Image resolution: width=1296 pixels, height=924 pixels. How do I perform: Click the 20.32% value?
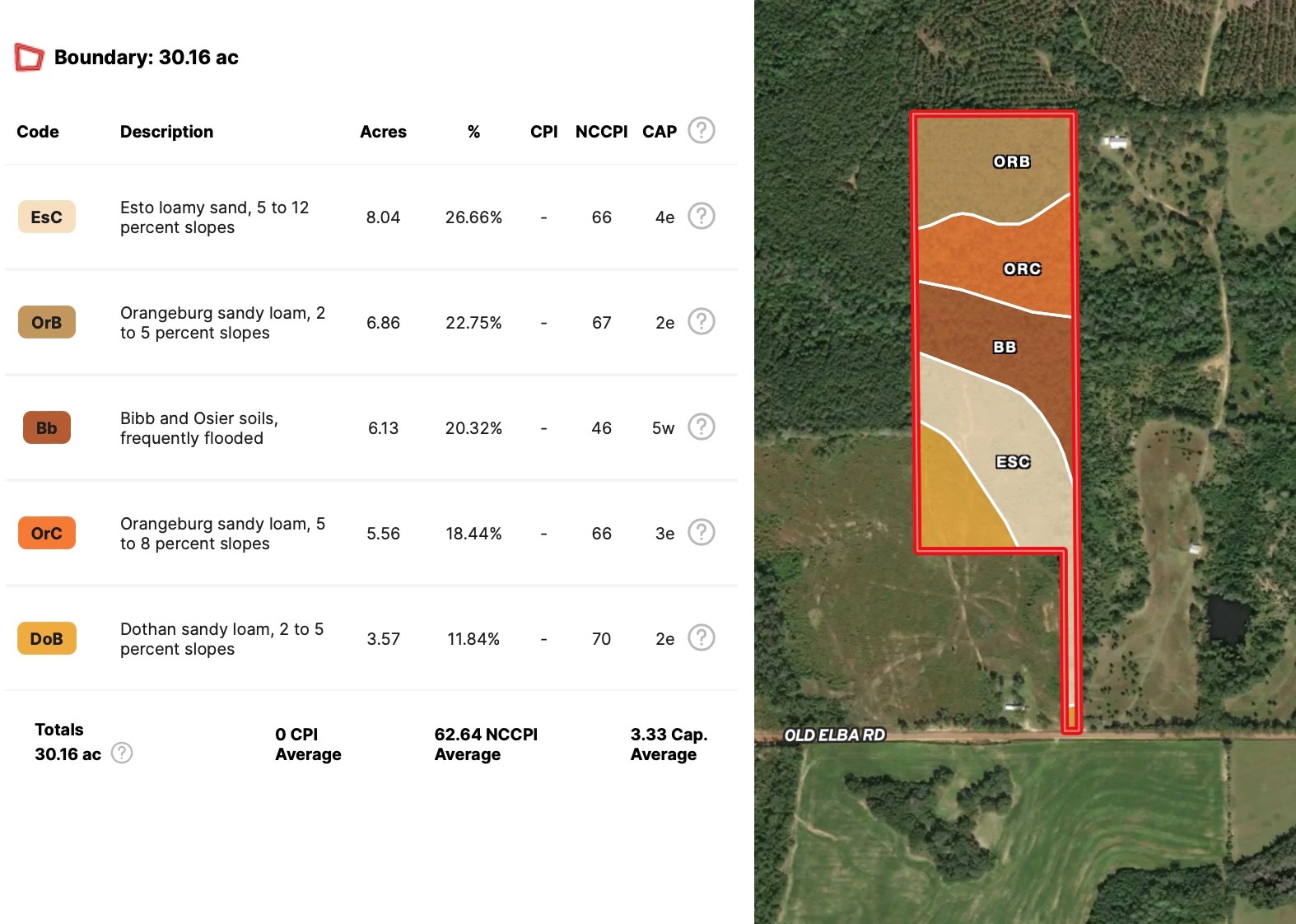coord(473,428)
